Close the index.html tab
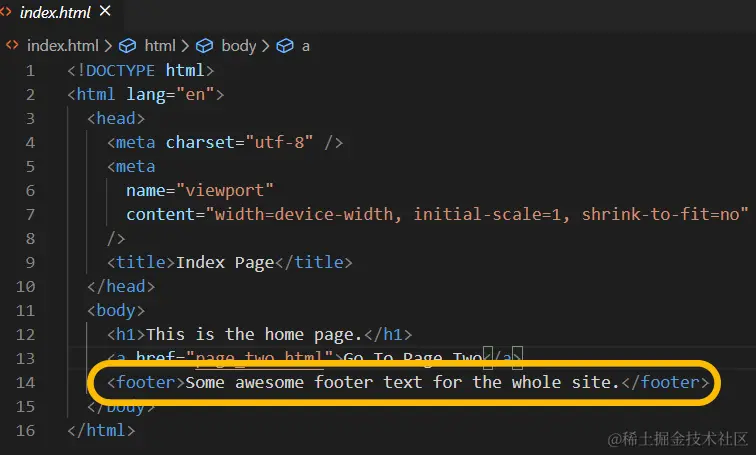Viewport: 756px width, 455px height. tap(105, 11)
